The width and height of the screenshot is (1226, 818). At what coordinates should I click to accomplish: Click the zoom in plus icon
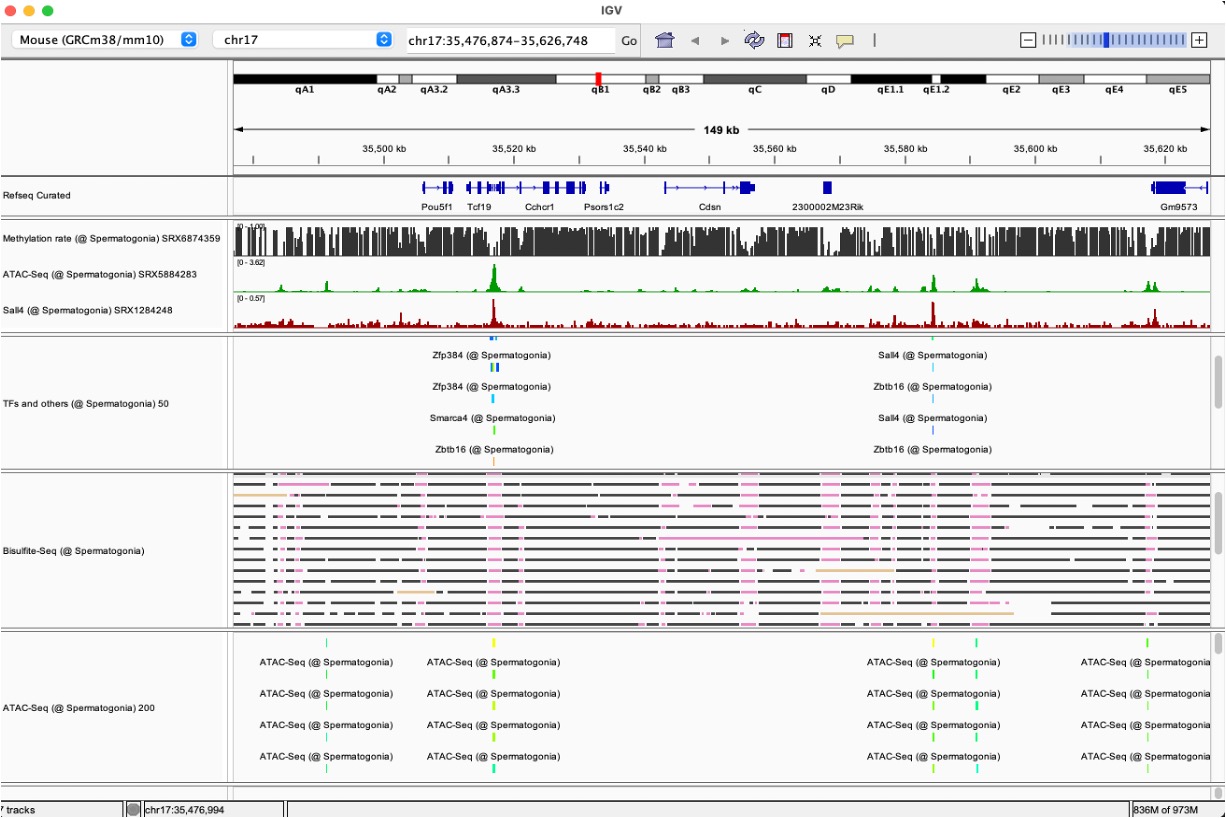1199,40
